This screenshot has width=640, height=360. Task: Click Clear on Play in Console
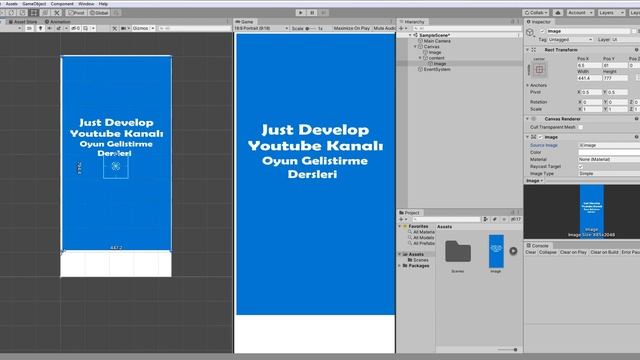573,252
